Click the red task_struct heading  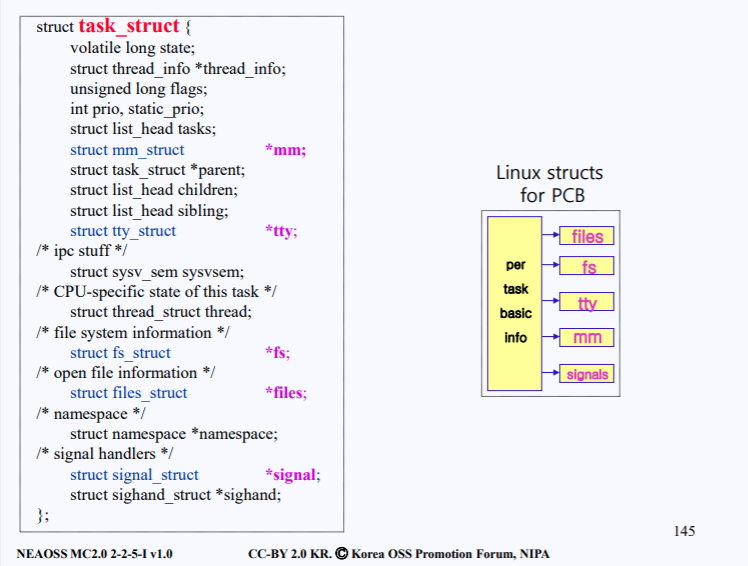(129, 26)
